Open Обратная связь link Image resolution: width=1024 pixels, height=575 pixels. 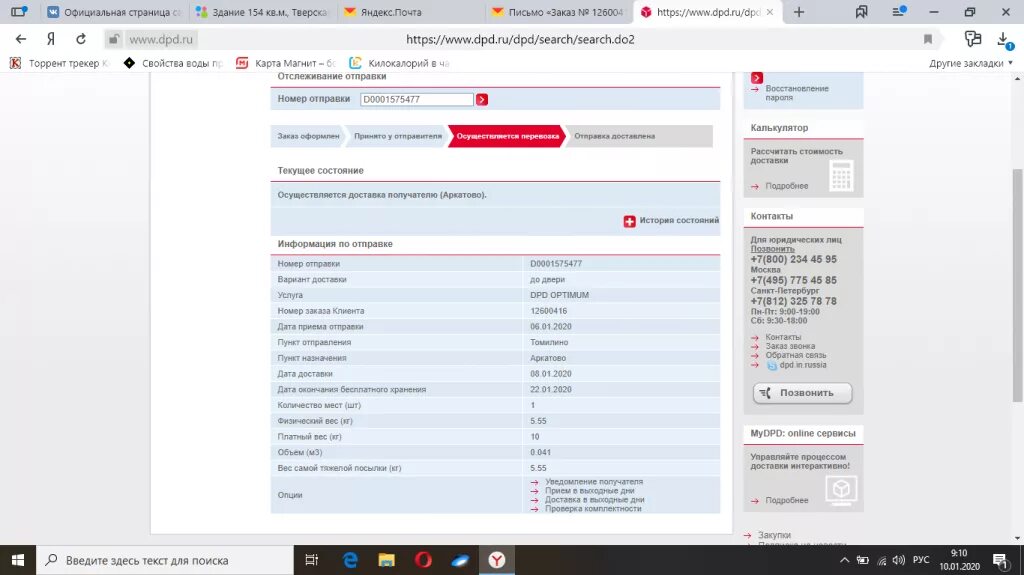795,355
